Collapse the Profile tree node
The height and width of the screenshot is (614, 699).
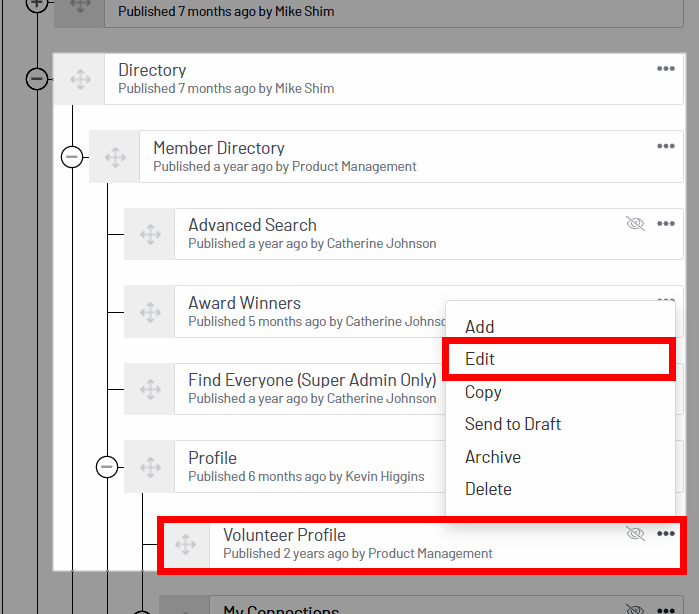pyautogui.click(x=107, y=467)
